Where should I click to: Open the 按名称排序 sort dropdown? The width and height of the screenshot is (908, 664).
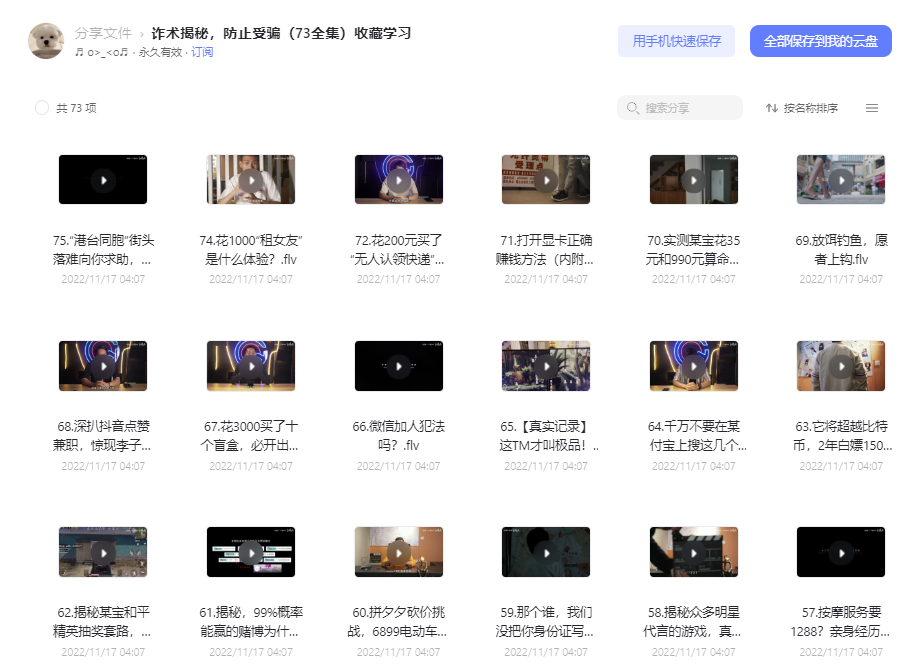click(x=810, y=108)
